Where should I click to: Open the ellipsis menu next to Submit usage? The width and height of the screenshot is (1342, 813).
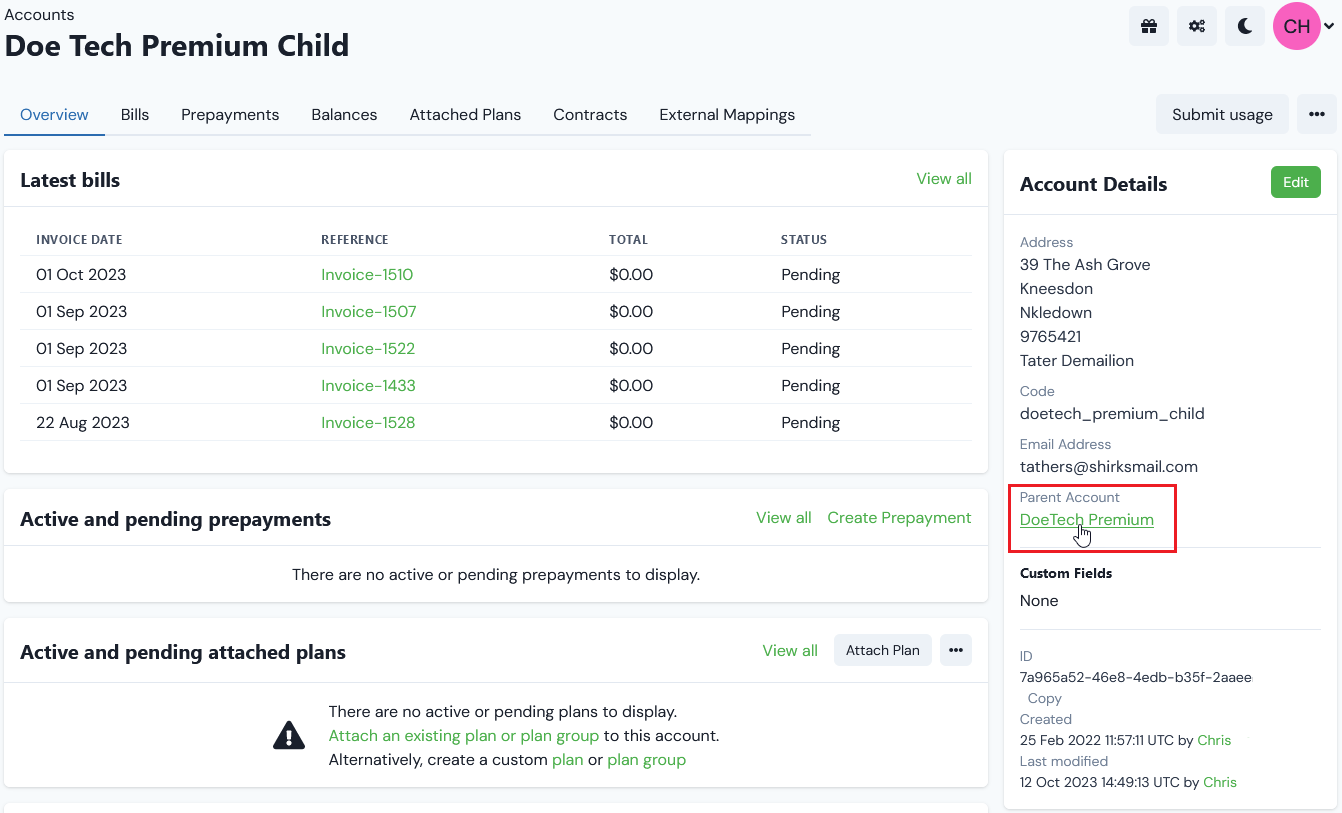pyautogui.click(x=1317, y=114)
